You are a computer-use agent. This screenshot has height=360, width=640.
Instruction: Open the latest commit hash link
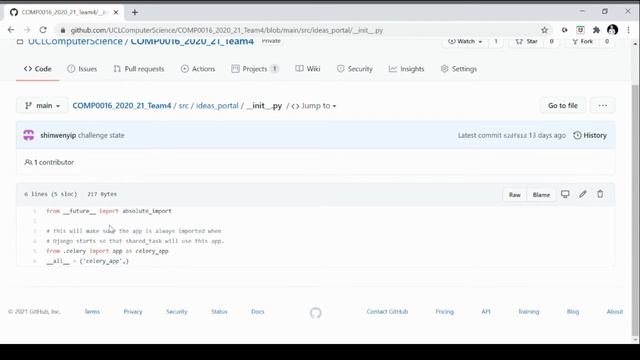pos(515,136)
